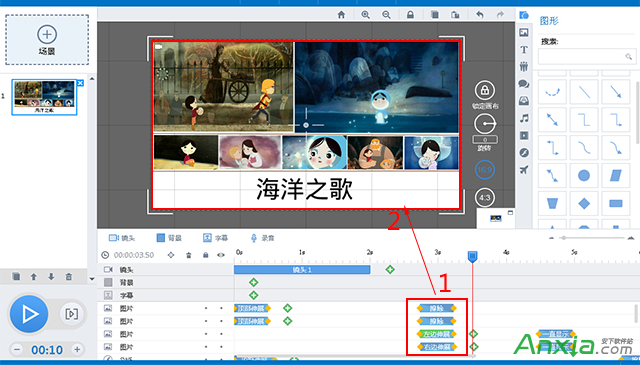Select scene 1 thumbnail
This screenshot has width=640, height=365.
click(44, 97)
